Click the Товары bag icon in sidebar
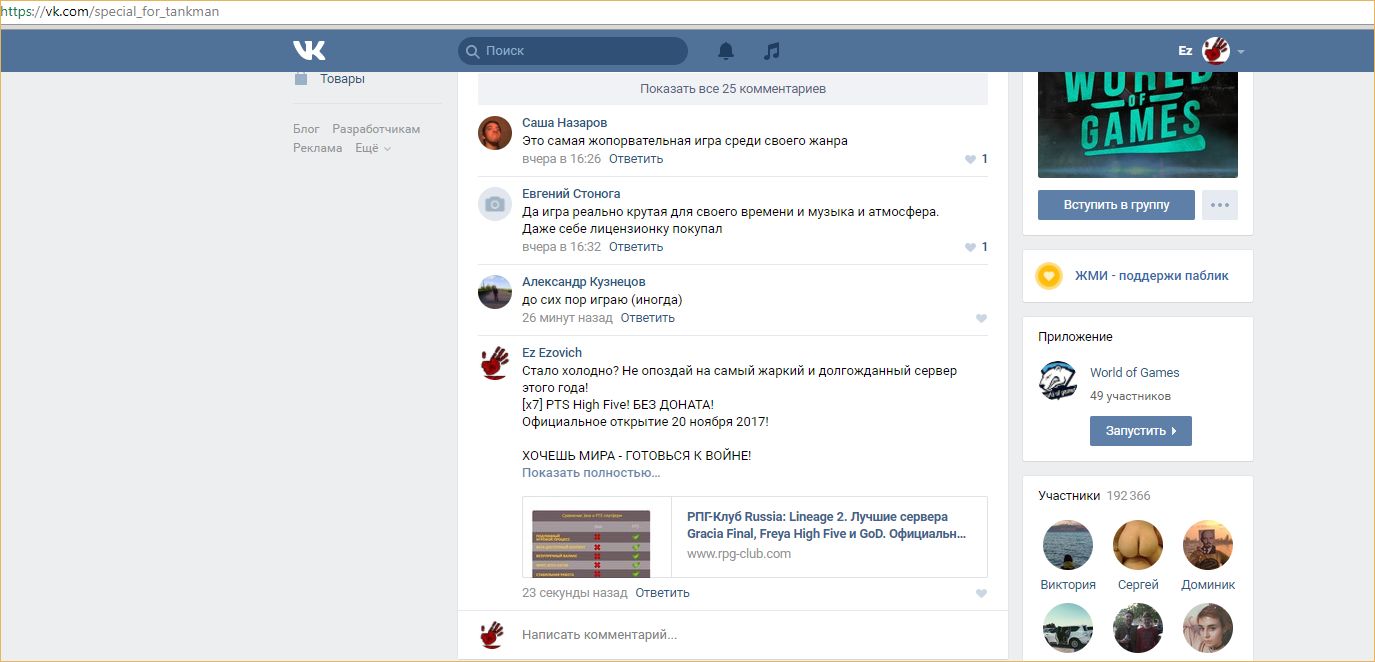Image resolution: width=1375 pixels, height=662 pixels. tap(301, 78)
